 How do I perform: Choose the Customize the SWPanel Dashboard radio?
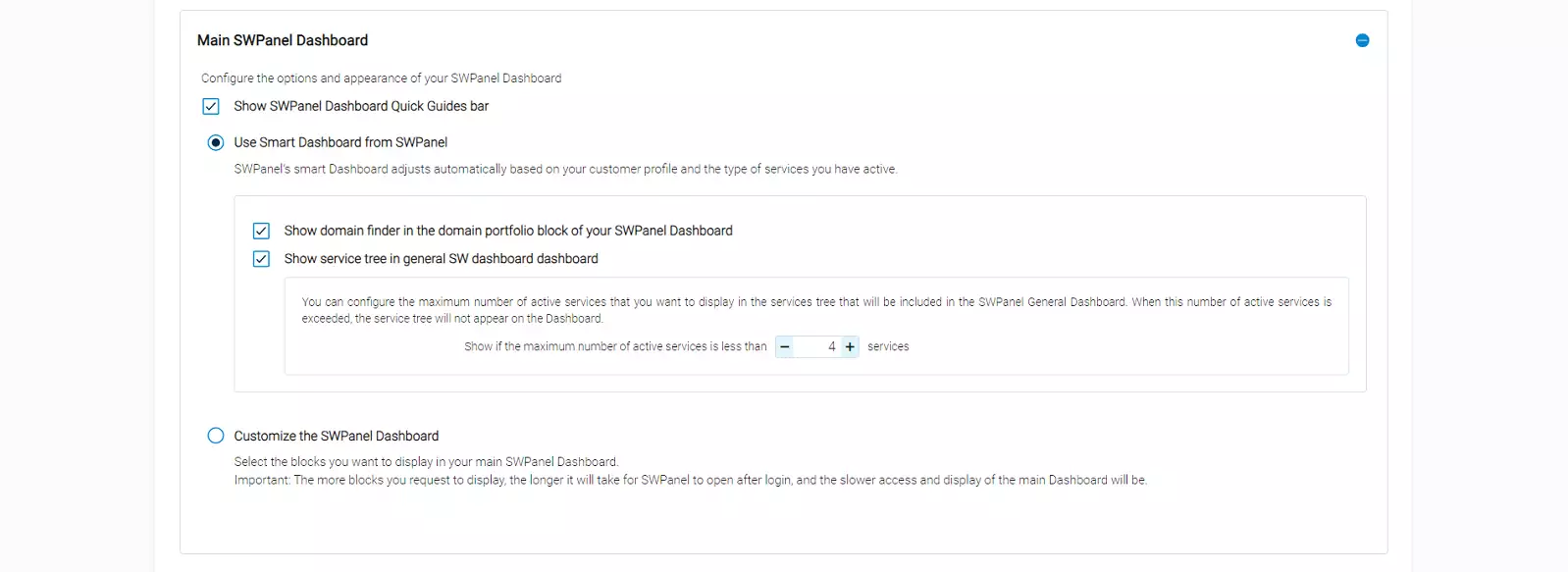pos(216,436)
